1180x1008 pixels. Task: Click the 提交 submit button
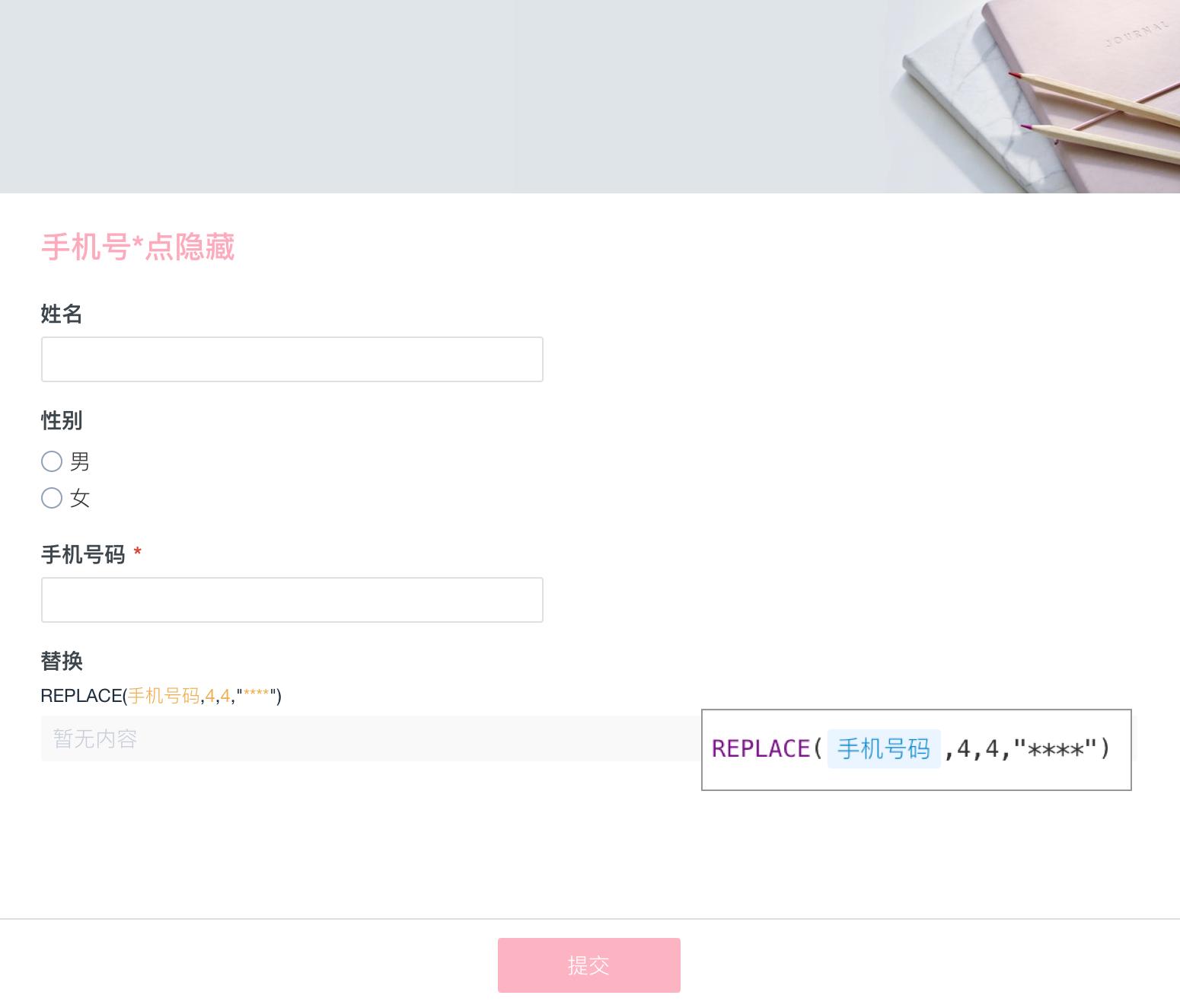pos(588,965)
